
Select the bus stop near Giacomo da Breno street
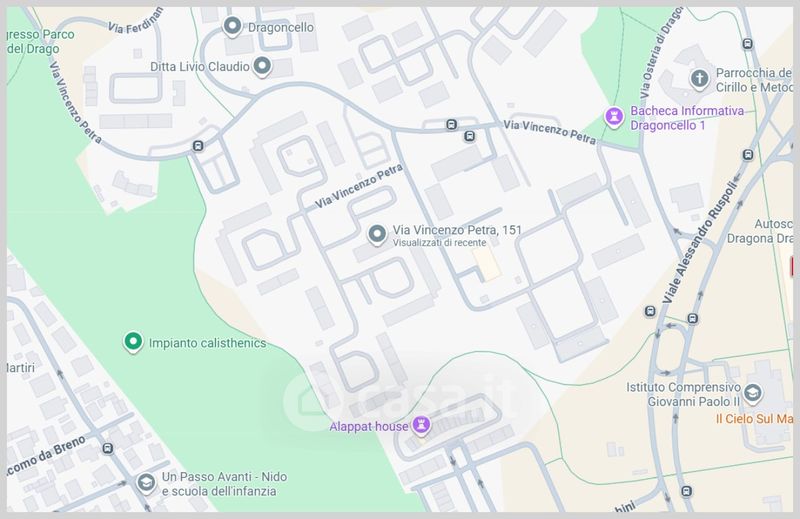pos(108,448)
